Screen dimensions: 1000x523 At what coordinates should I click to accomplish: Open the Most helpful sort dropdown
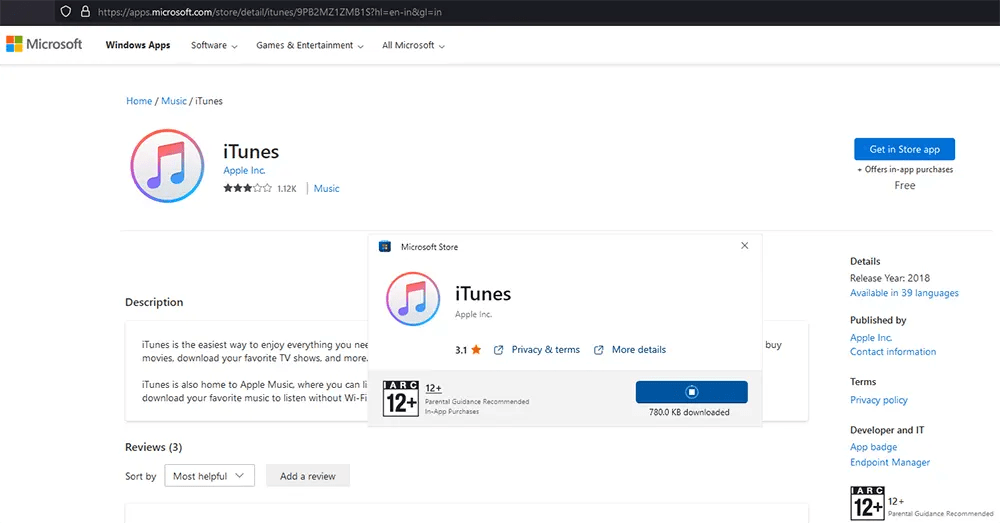tap(209, 476)
